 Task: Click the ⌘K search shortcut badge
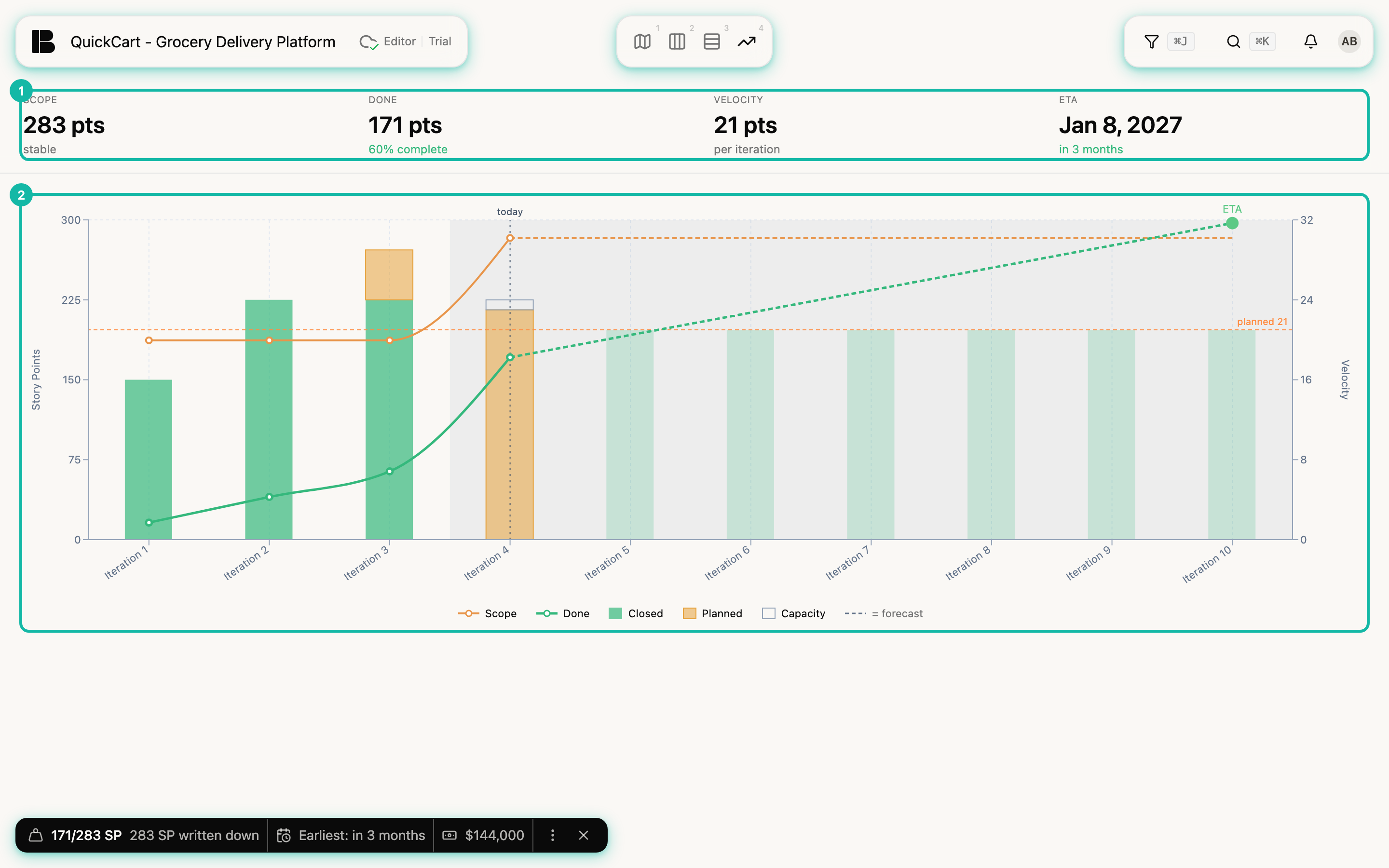[1262, 41]
